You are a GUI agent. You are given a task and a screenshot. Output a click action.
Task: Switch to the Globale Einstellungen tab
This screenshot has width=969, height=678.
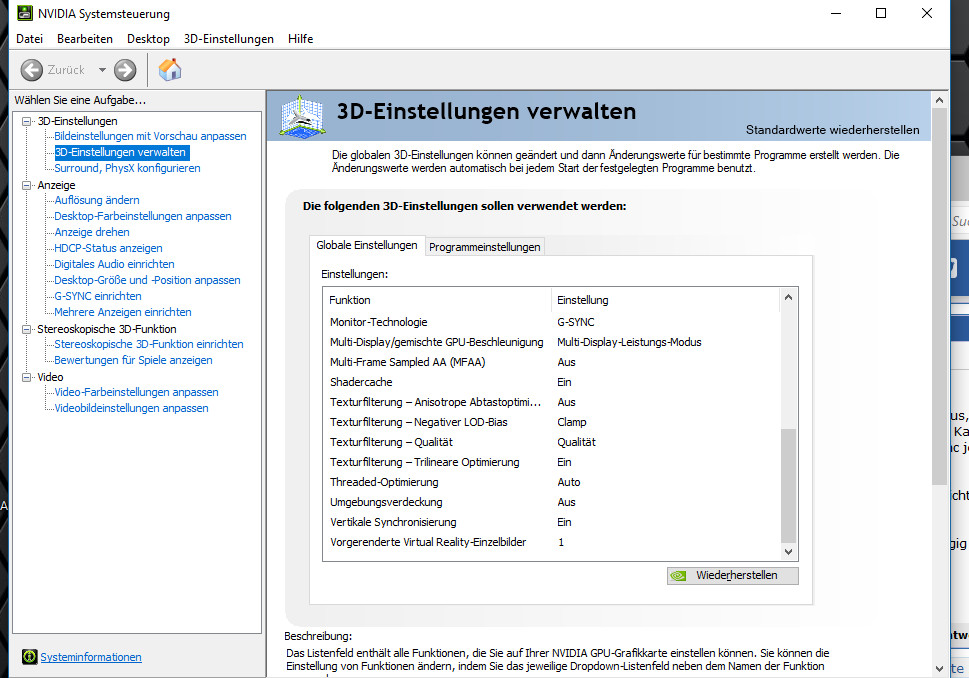pyautogui.click(x=367, y=245)
